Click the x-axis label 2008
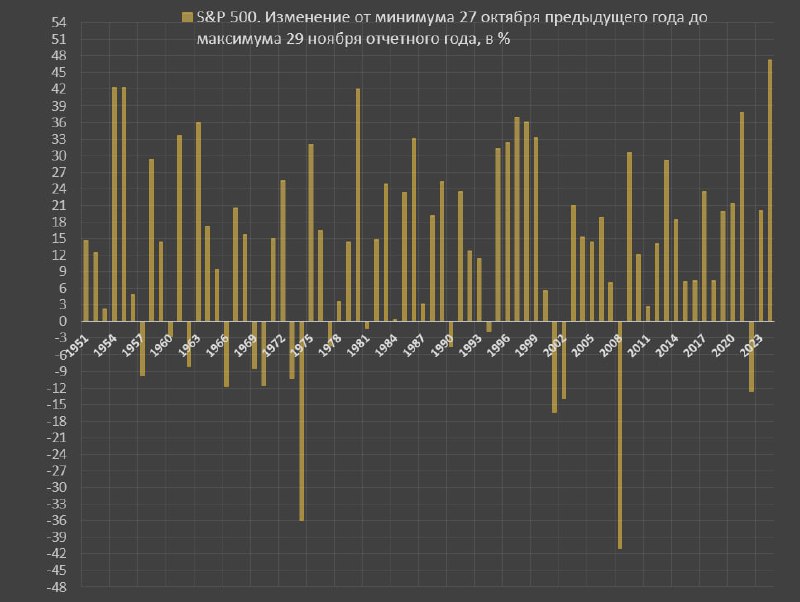Image resolution: width=800 pixels, height=602 pixels. [x=611, y=346]
